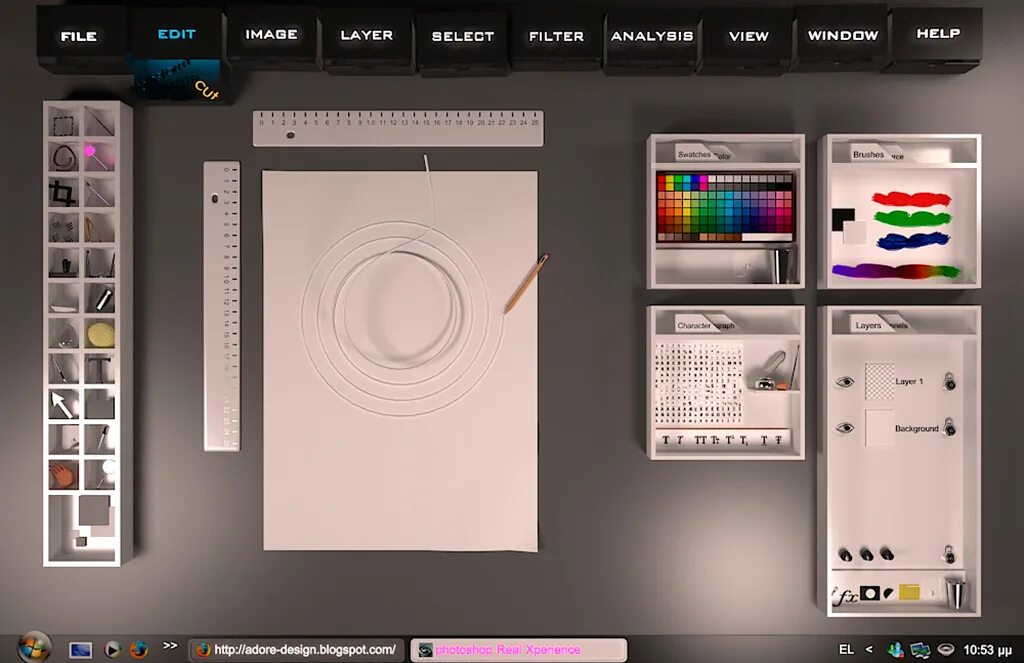
Task: Select the red brush stroke
Action: click(x=912, y=198)
